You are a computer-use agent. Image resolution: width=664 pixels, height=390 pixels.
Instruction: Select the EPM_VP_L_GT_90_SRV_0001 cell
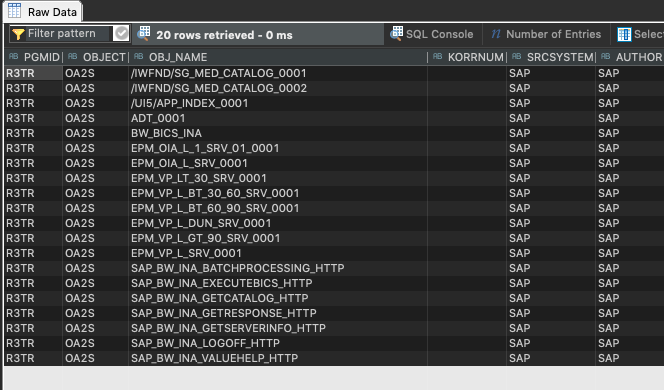[278, 238]
